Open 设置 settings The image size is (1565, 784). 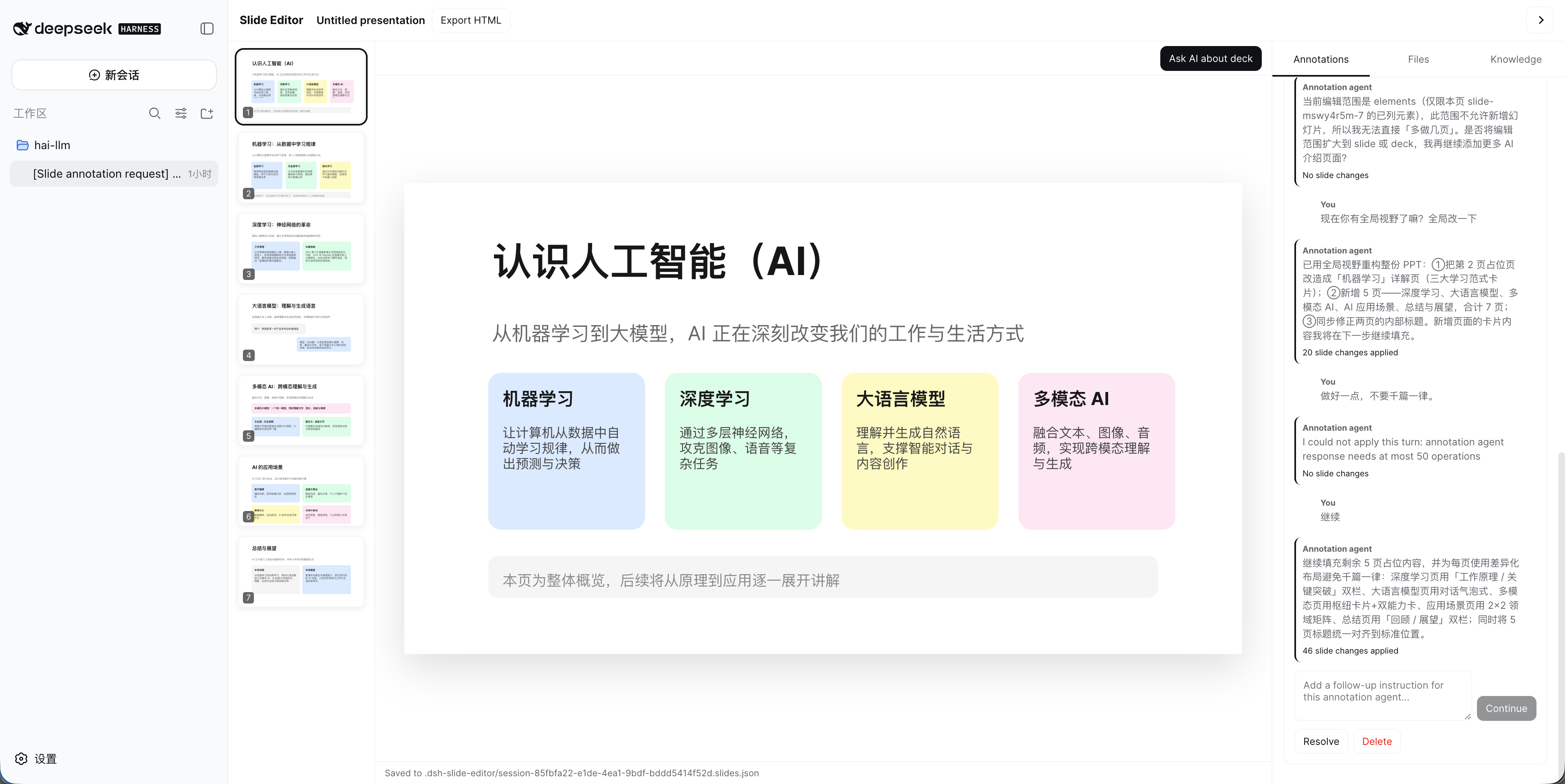(36, 758)
